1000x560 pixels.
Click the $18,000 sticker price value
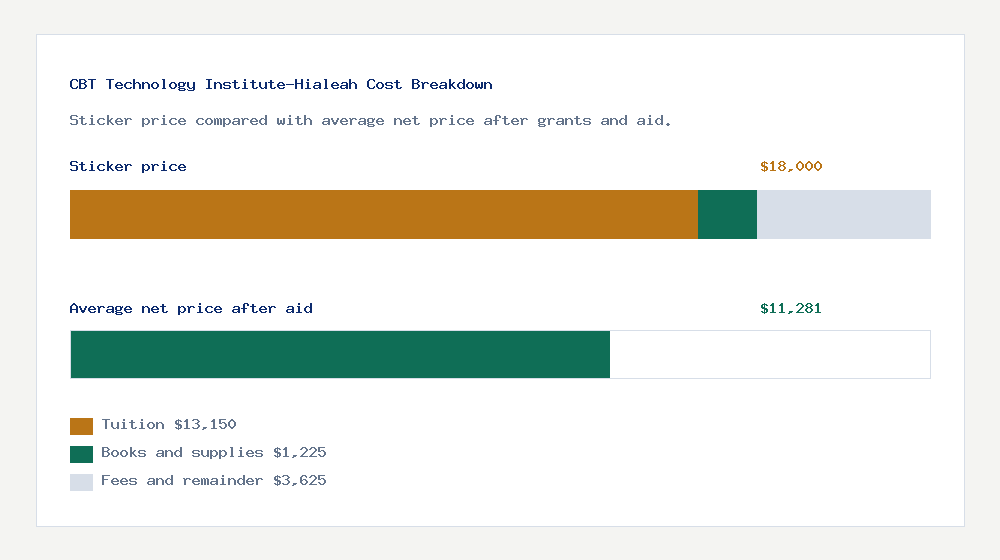(x=791, y=166)
